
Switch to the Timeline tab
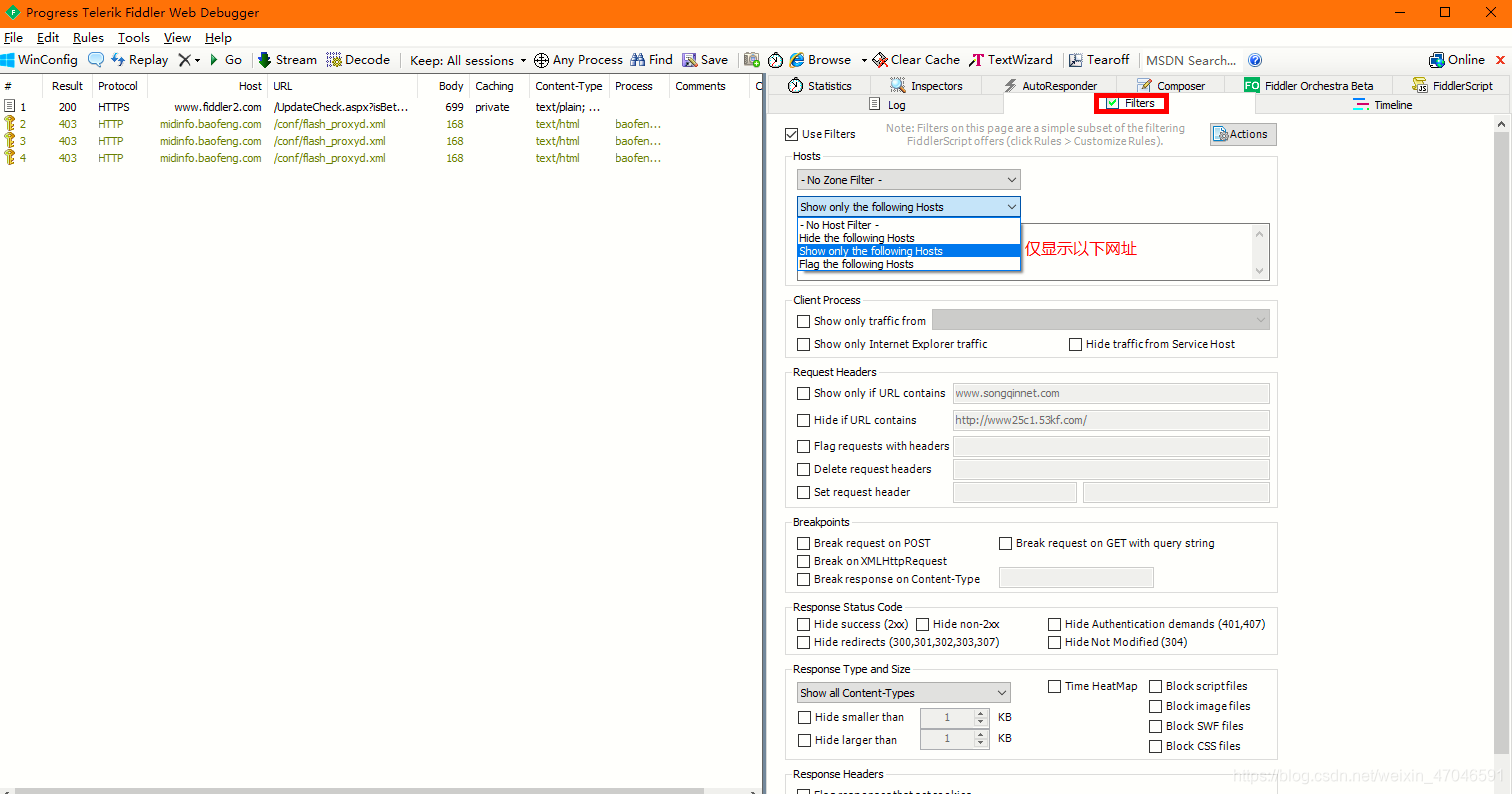pos(1383,105)
